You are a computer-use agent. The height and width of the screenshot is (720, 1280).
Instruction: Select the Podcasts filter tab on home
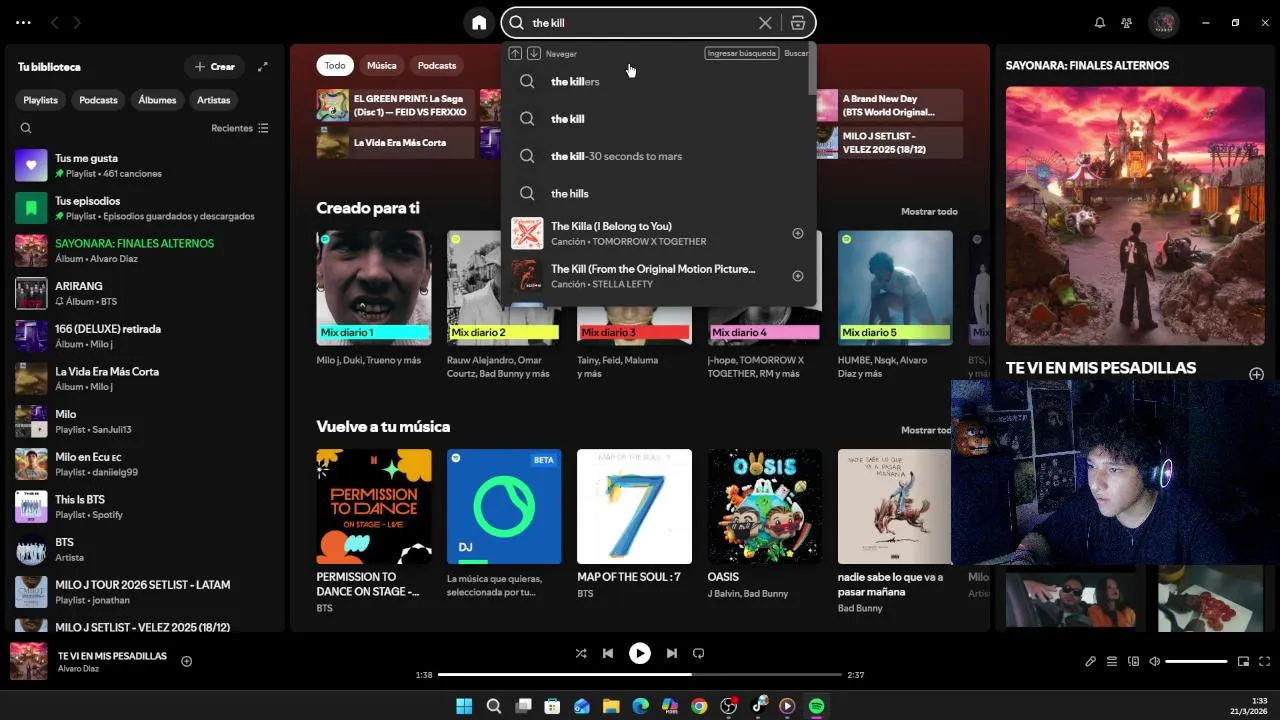(x=437, y=66)
